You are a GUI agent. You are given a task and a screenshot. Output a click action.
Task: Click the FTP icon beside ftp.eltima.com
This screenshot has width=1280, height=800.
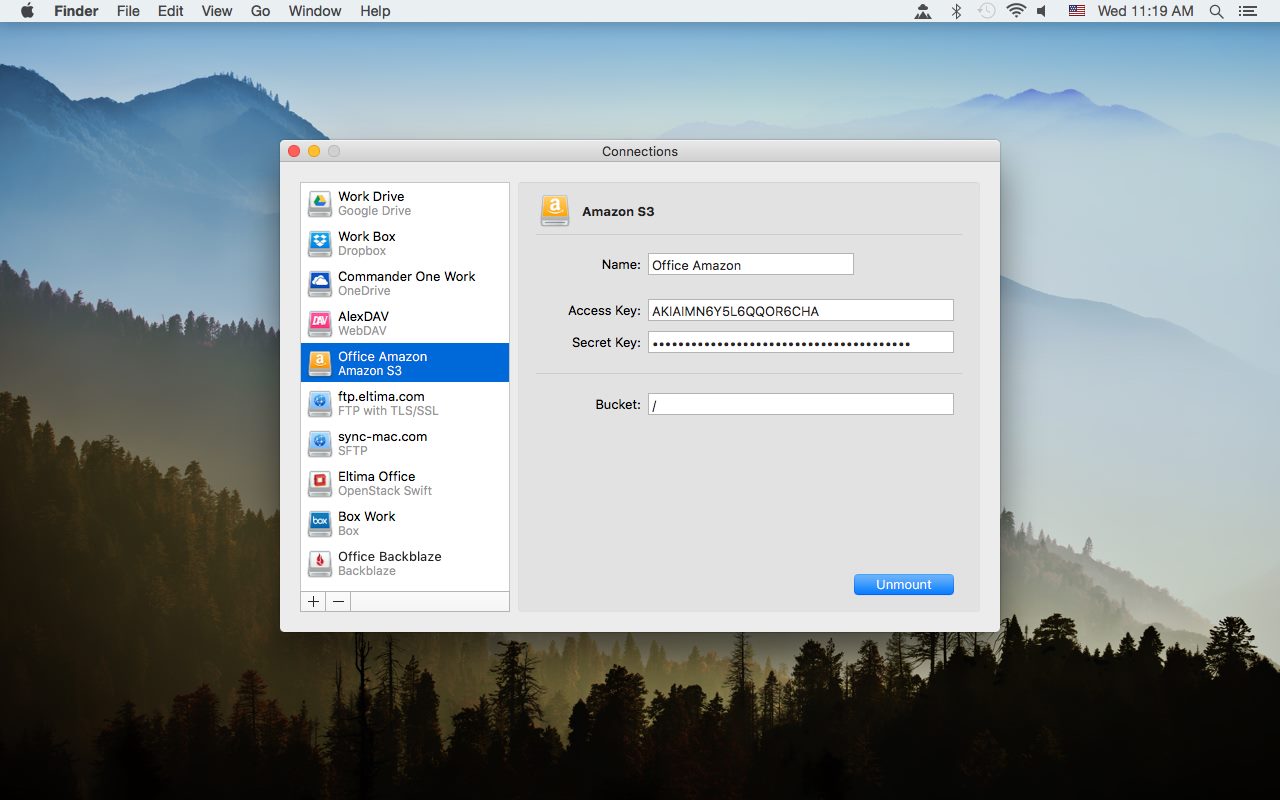pos(319,403)
